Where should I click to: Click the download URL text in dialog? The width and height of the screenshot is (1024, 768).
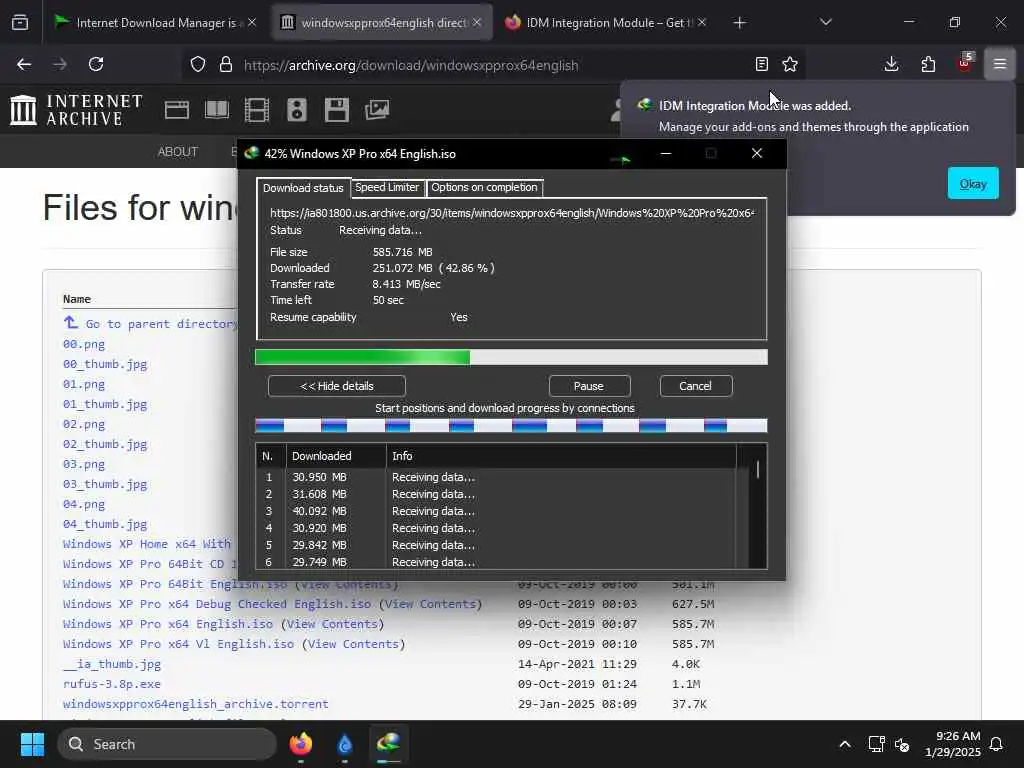click(x=512, y=213)
